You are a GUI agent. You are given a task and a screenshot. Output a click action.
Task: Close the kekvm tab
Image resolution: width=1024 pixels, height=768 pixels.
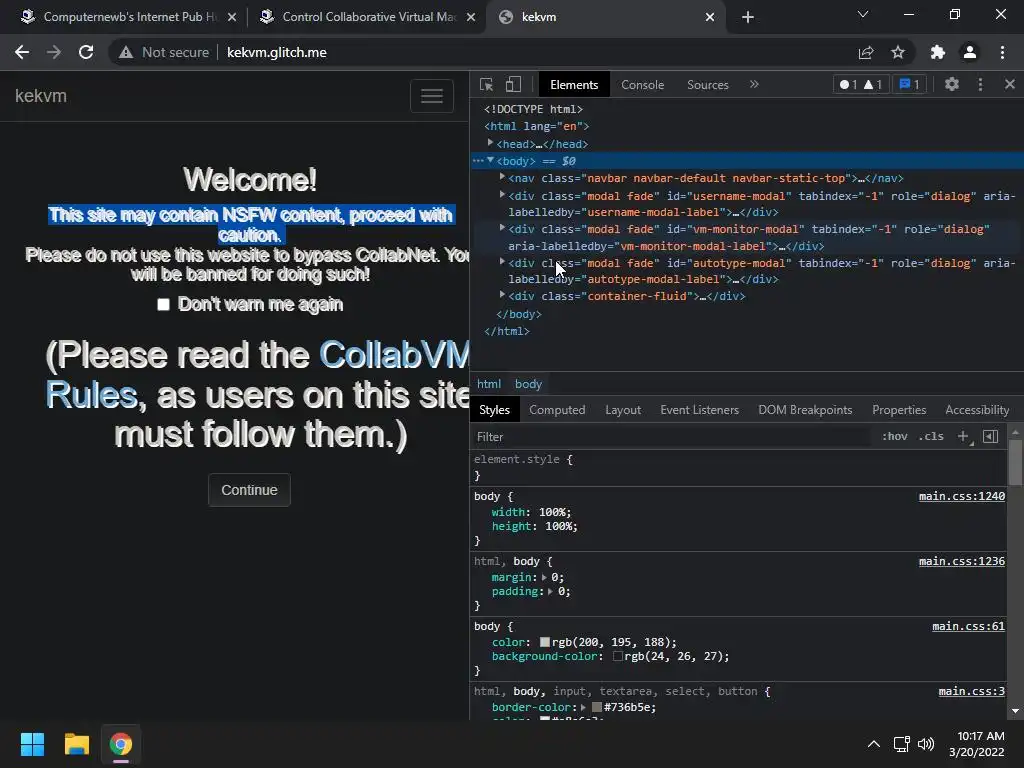(710, 17)
